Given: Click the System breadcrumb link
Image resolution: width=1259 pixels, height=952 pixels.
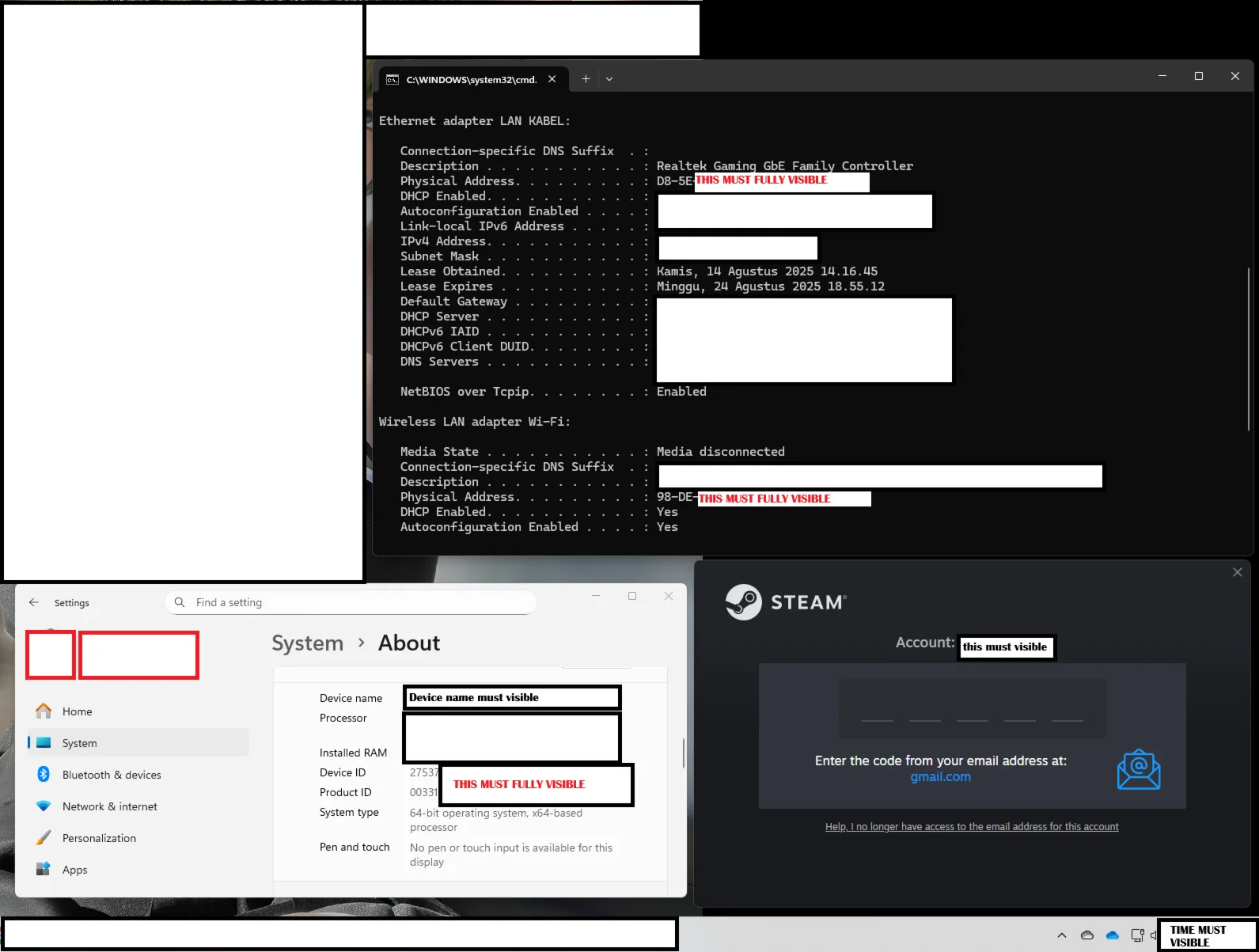Looking at the screenshot, I should (x=308, y=643).
